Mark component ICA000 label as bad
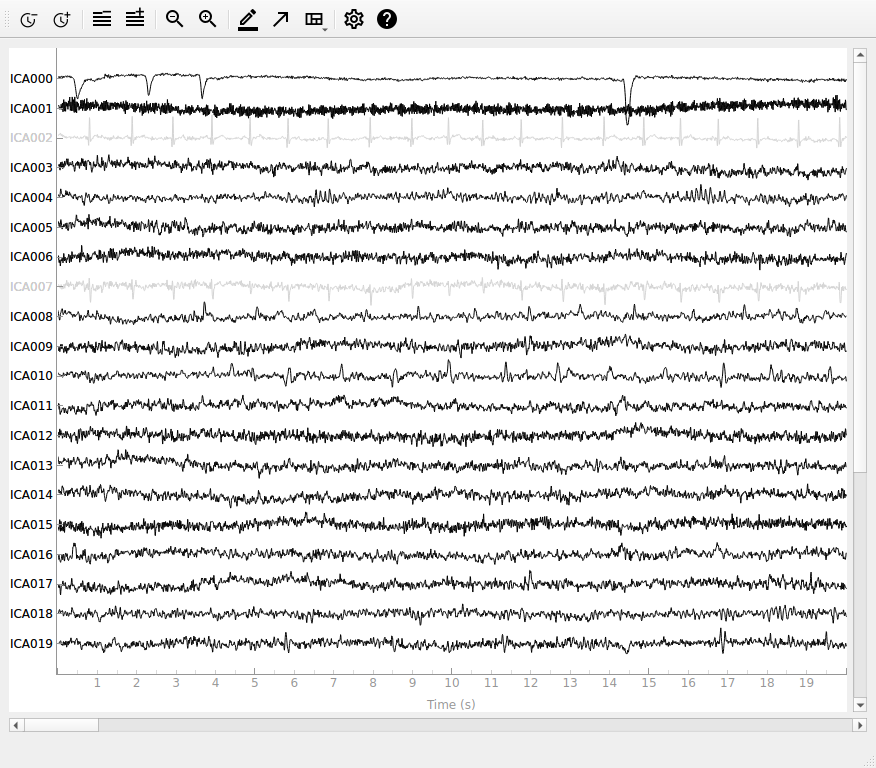Screen dimensions: 876x768 click(x=31, y=79)
